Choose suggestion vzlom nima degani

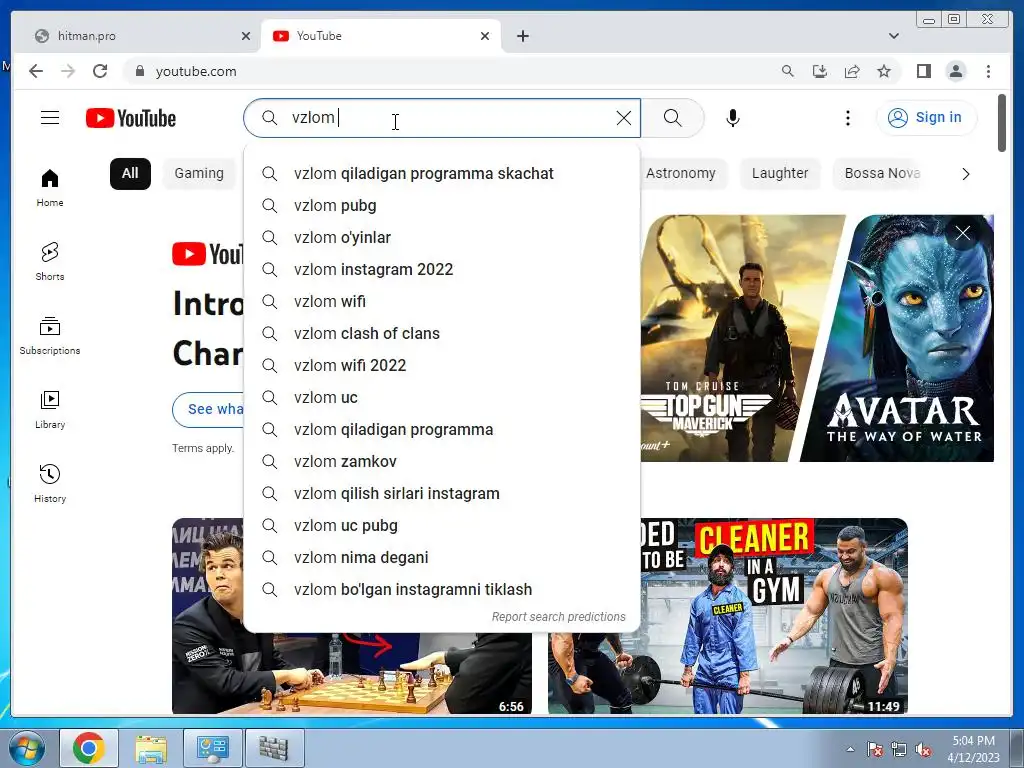[x=442, y=557]
